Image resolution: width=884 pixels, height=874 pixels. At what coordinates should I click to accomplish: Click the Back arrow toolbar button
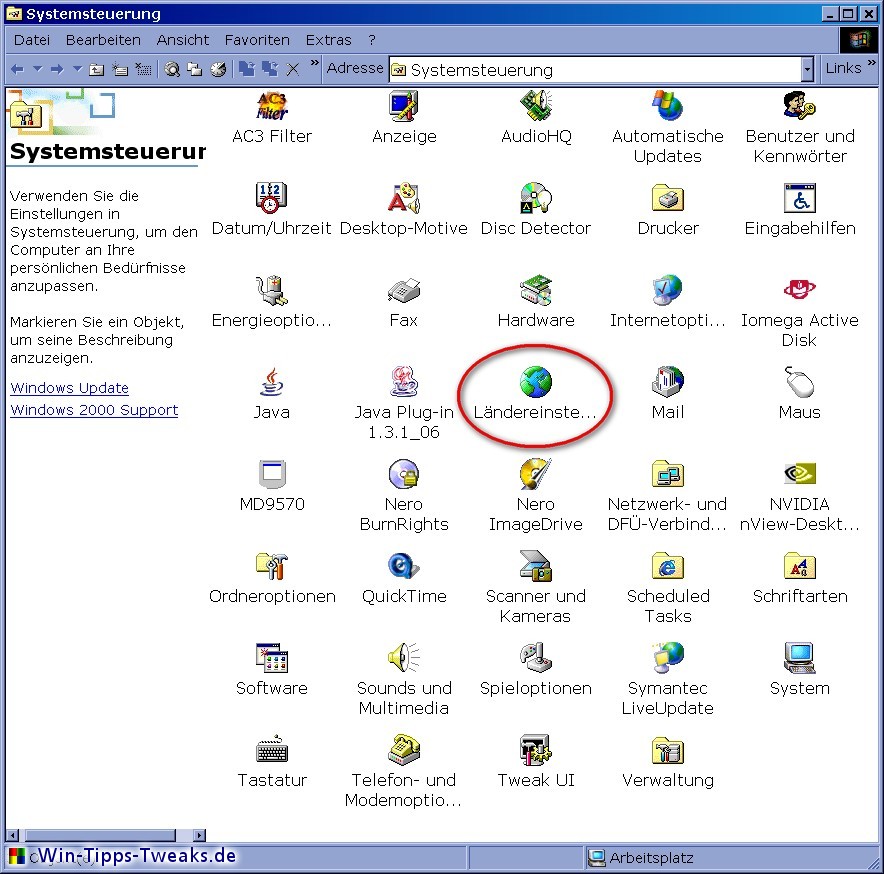[17, 69]
